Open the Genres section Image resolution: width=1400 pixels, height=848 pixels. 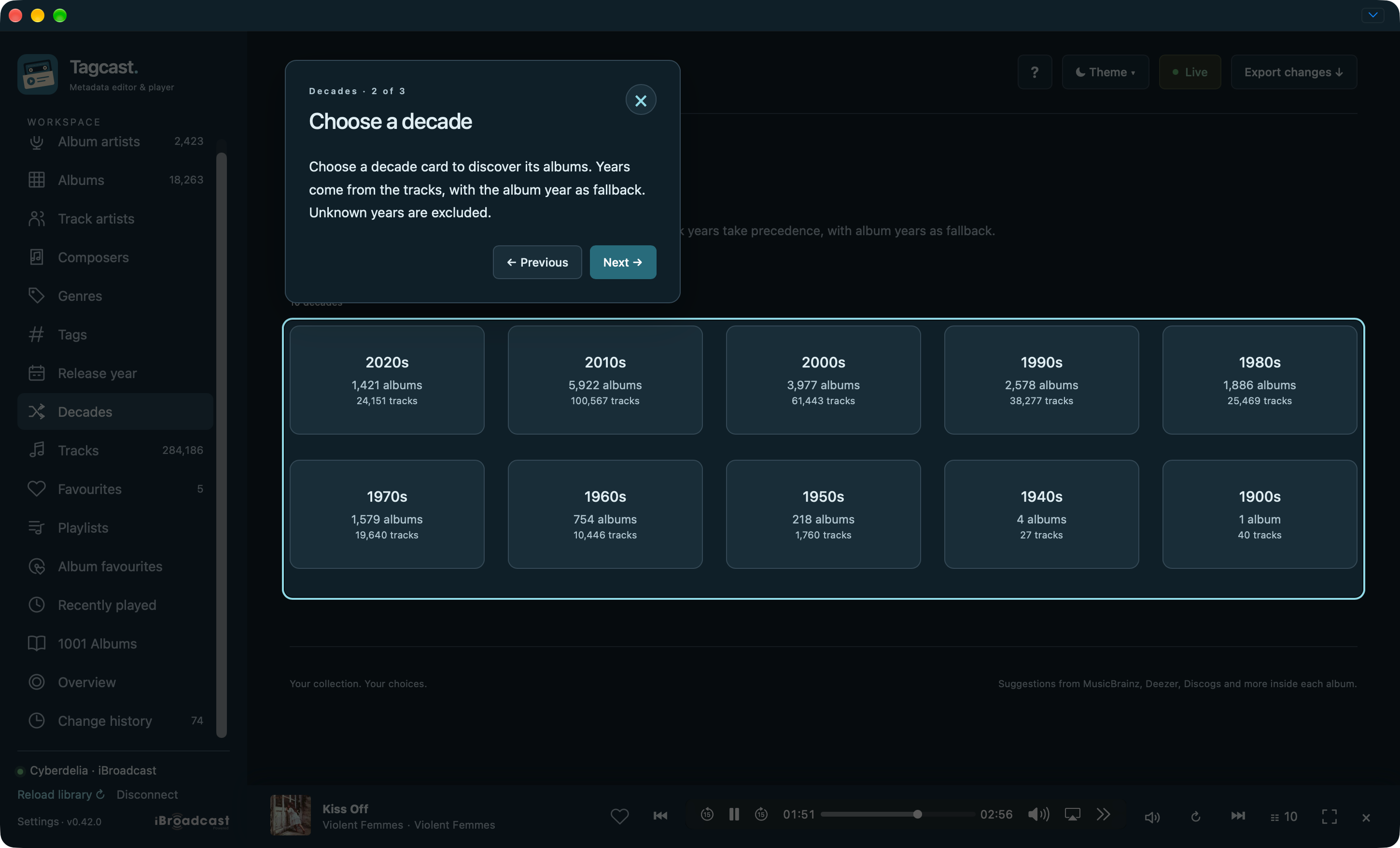coord(115,296)
